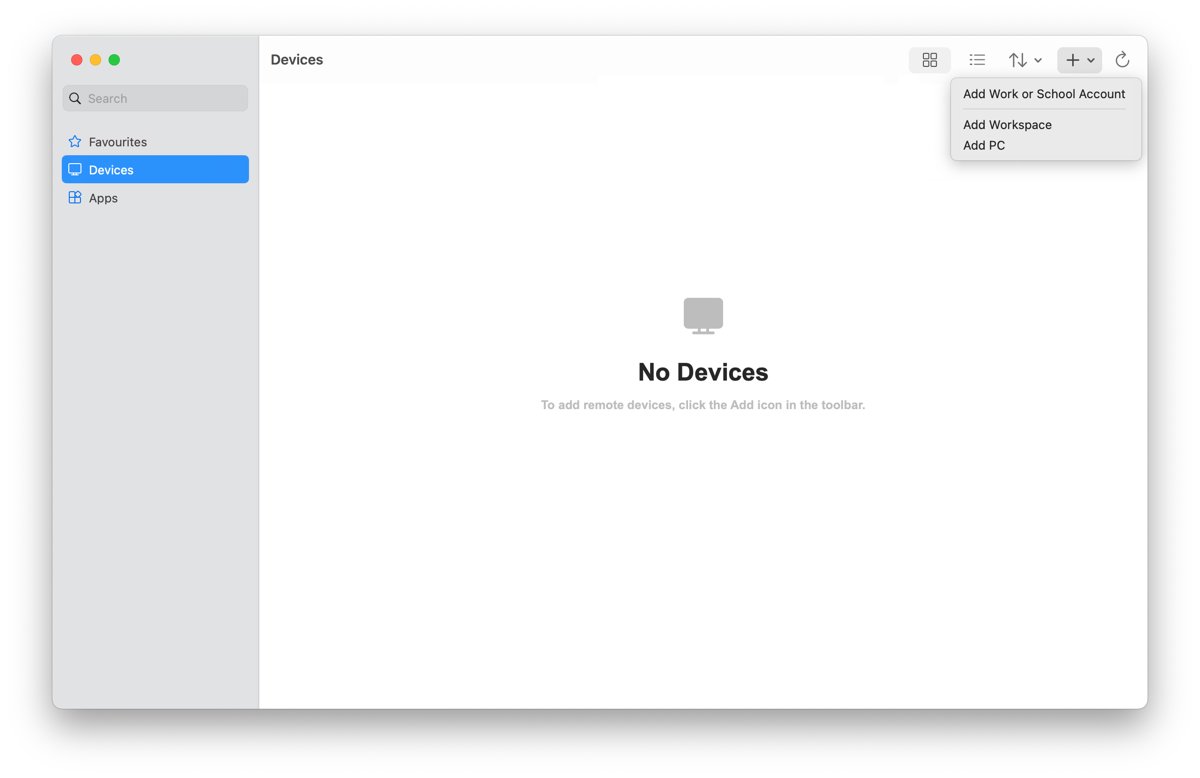Open Favourites in the sidebar
The image size is (1200, 778).
(x=155, y=142)
